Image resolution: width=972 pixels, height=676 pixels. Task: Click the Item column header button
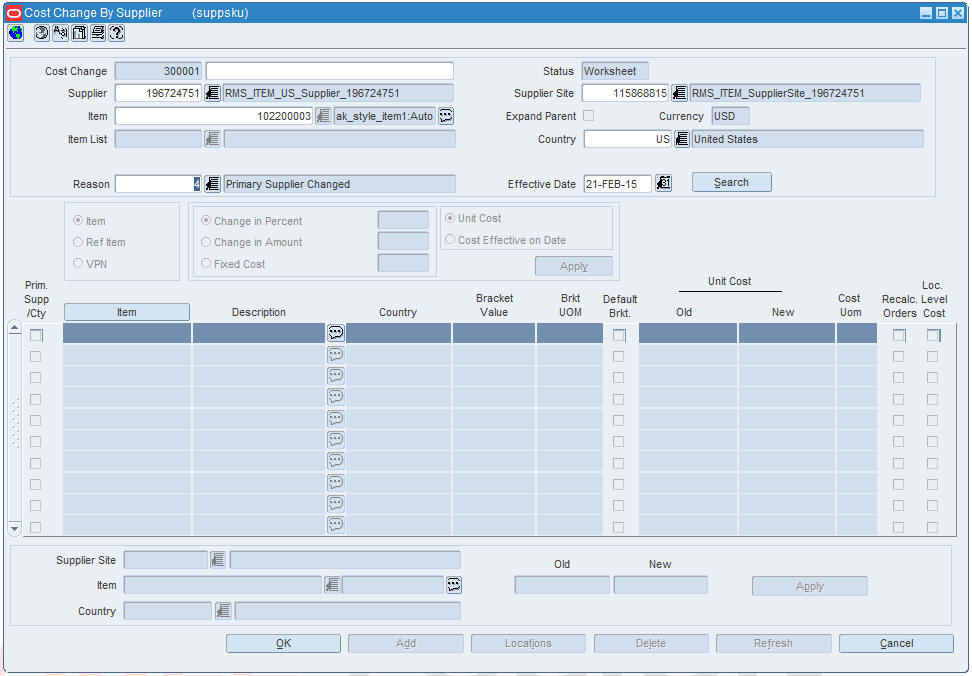coord(126,312)
